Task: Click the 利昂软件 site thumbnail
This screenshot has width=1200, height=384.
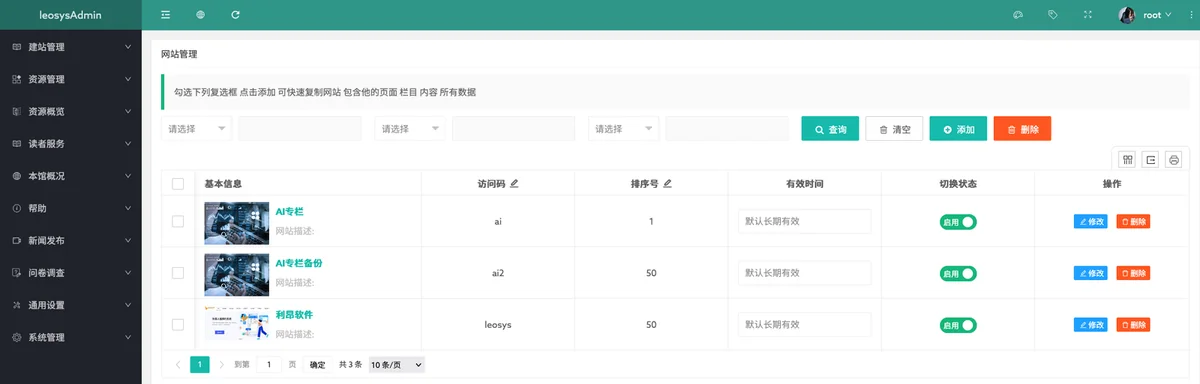Action: click(236, 324)
